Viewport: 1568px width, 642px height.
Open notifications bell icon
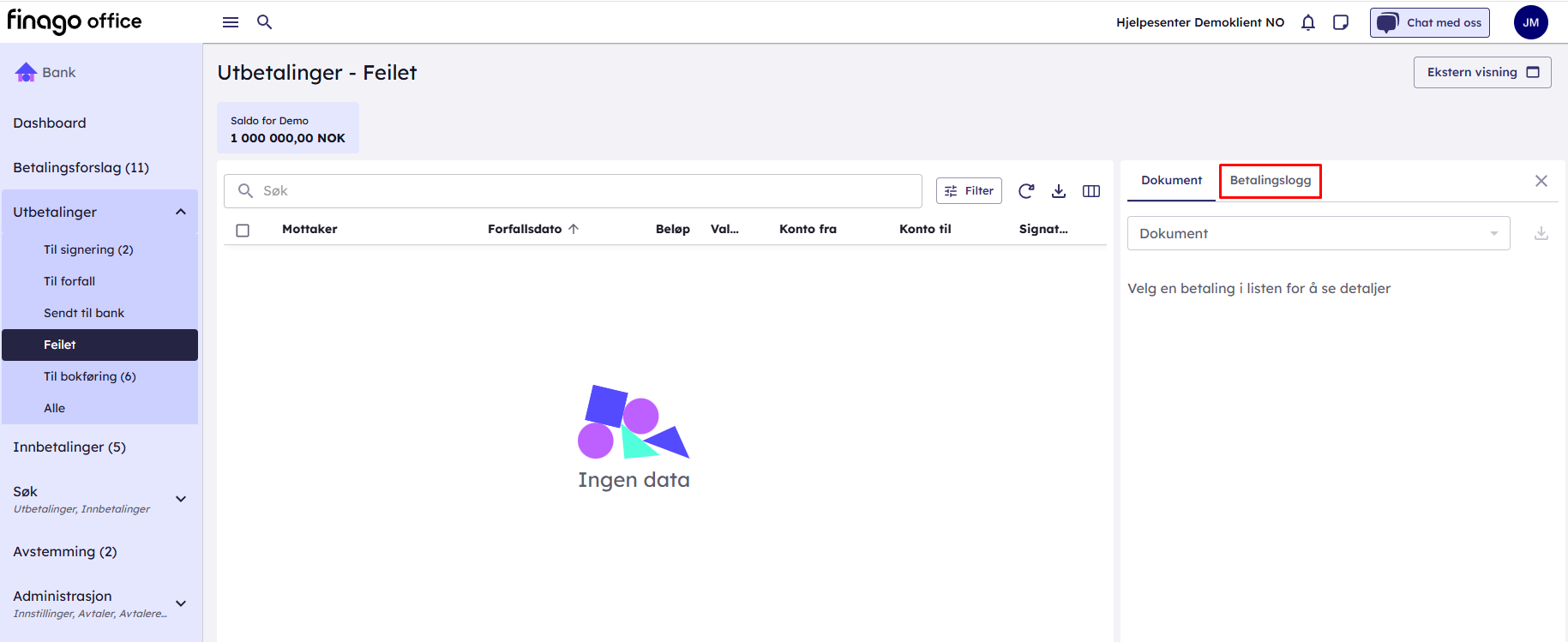click(x=1307, y=23)
